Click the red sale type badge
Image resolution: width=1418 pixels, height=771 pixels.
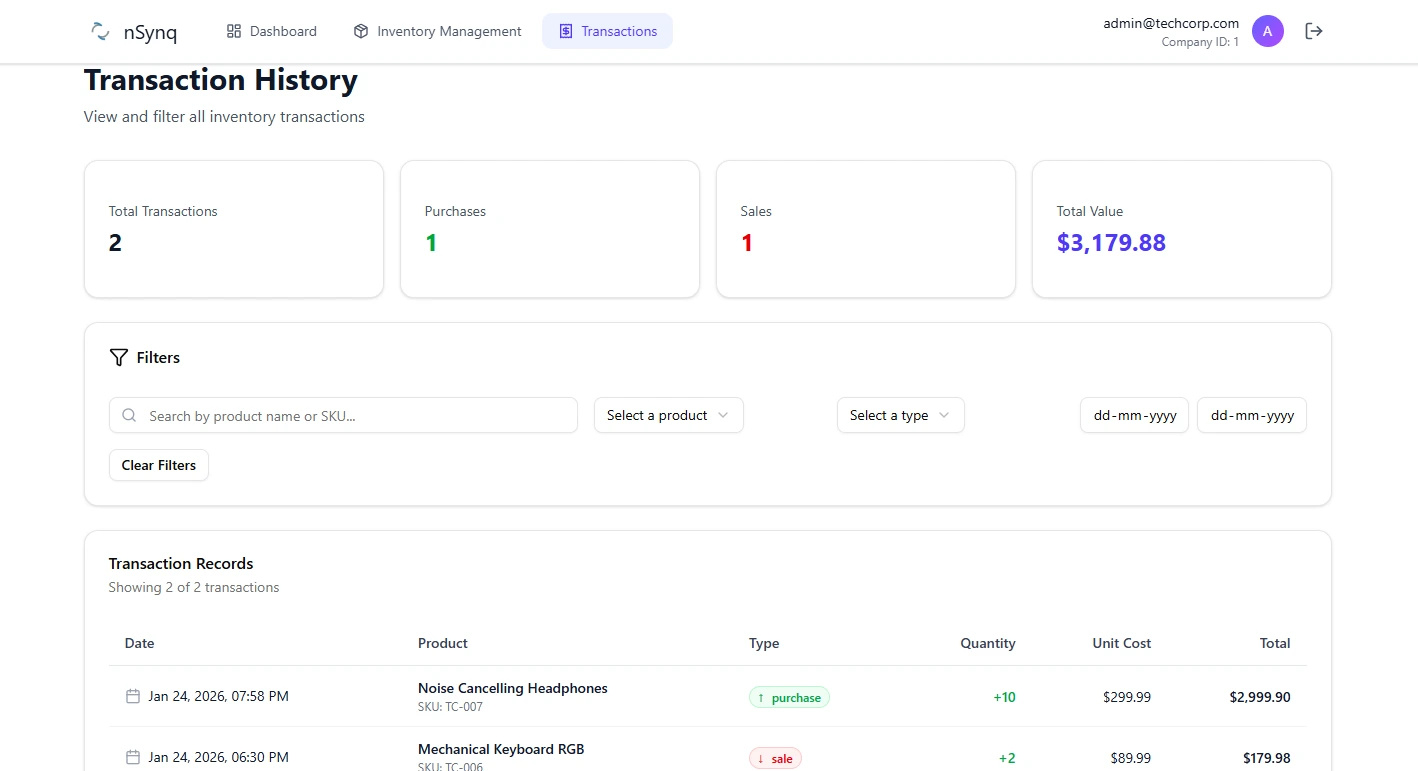[775, 759]
